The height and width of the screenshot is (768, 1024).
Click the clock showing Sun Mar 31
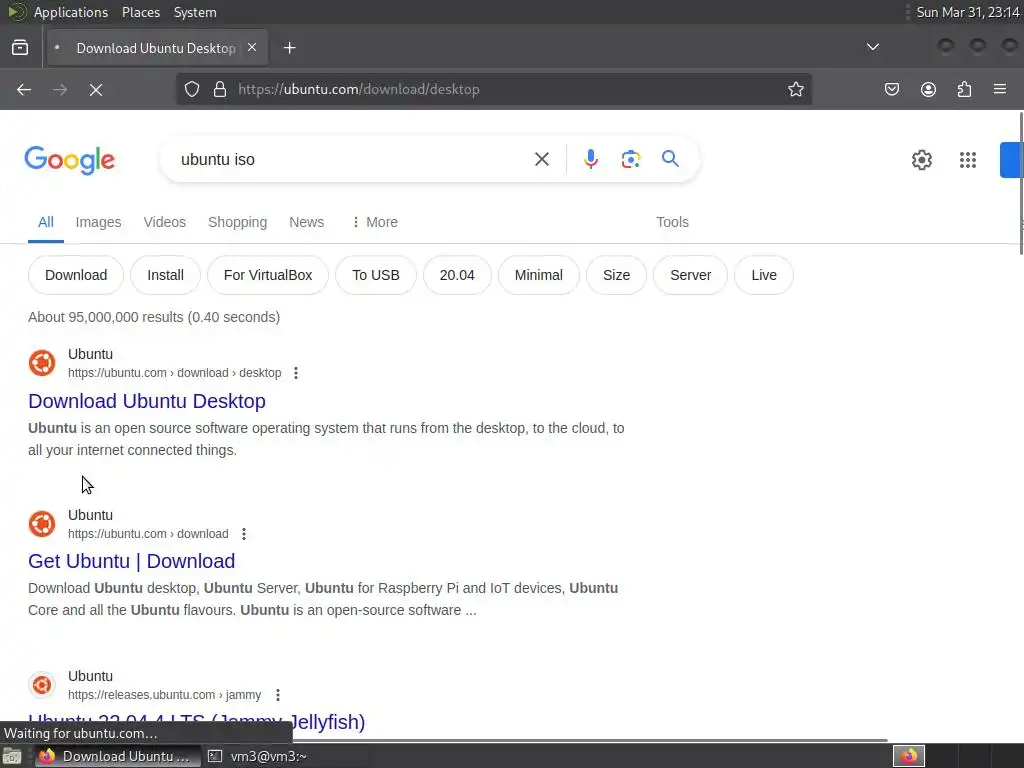pos(967,12)
